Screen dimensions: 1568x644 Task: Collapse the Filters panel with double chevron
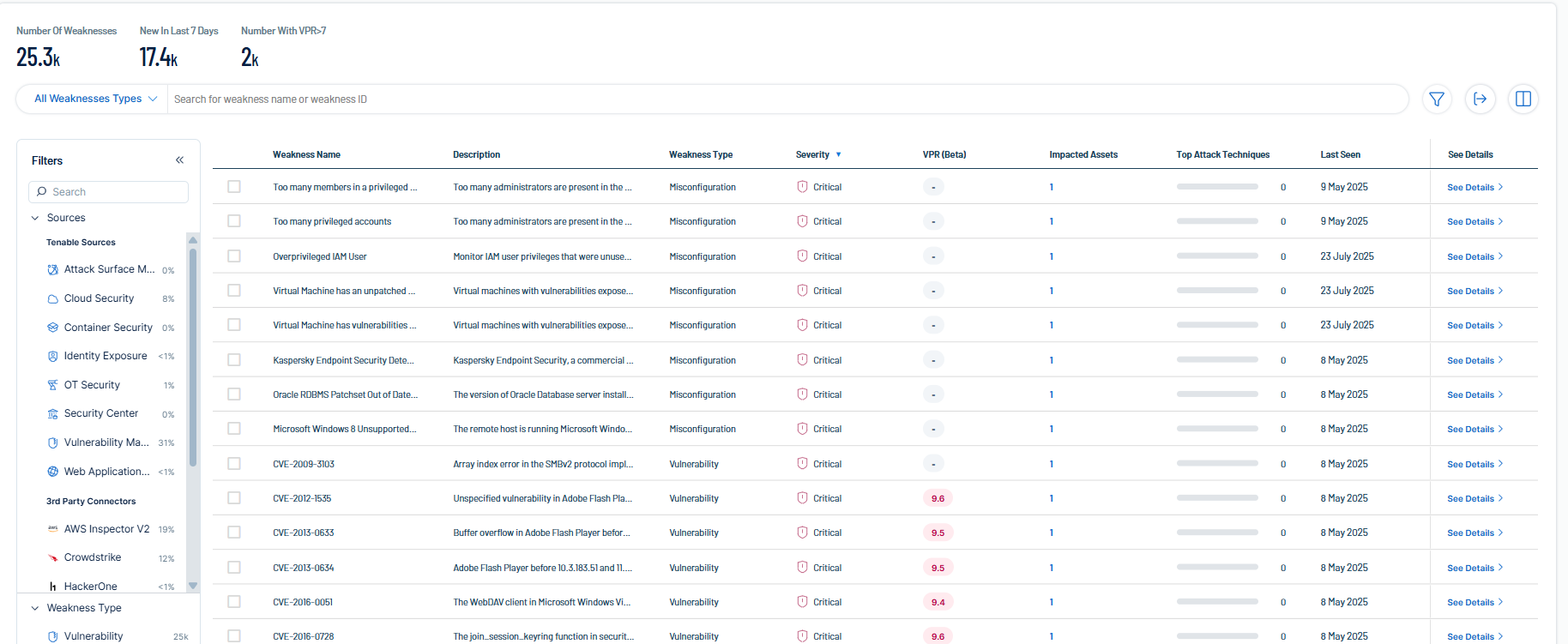[179, 160]
